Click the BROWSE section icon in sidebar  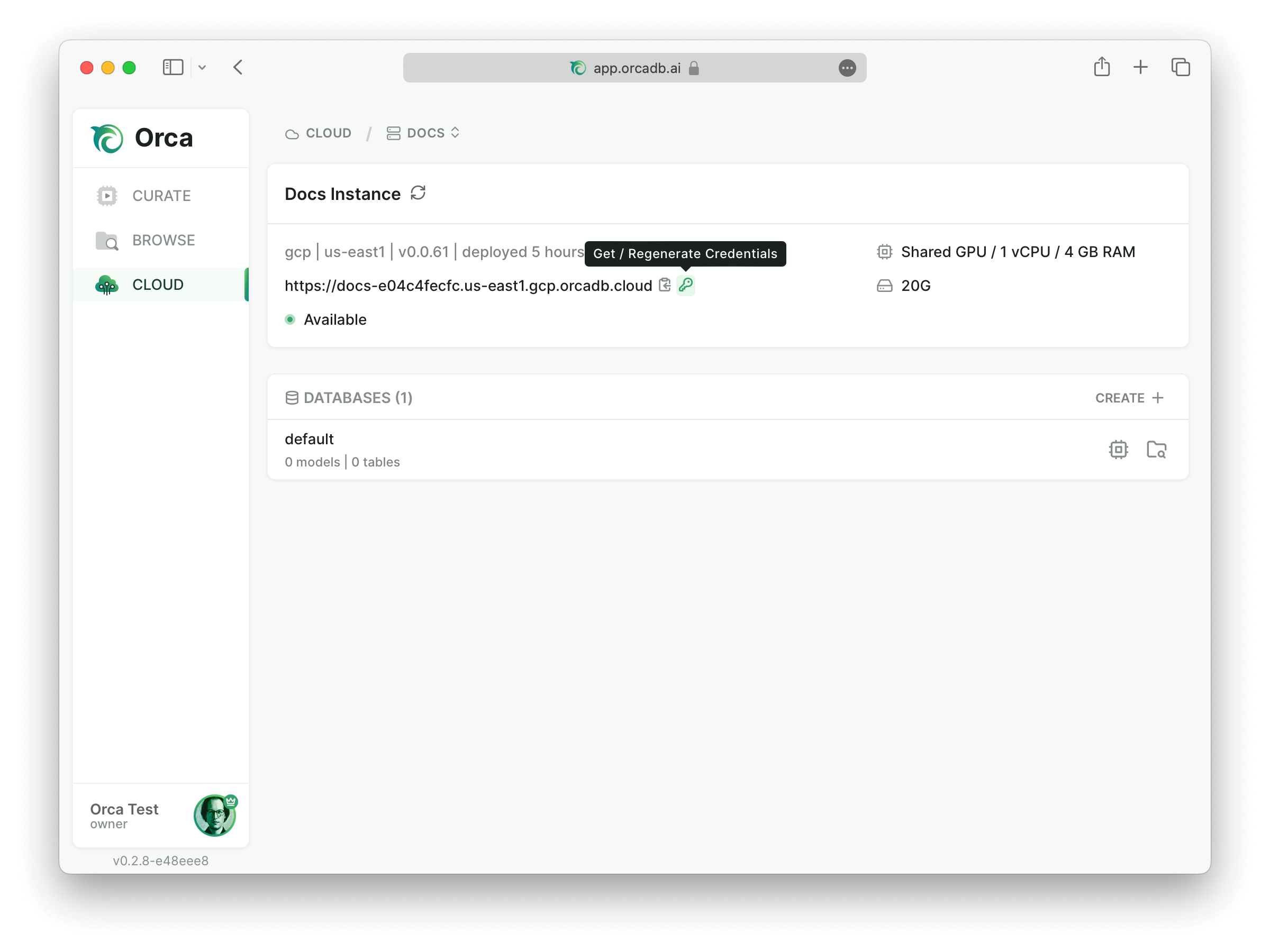[x=107, y=240]
